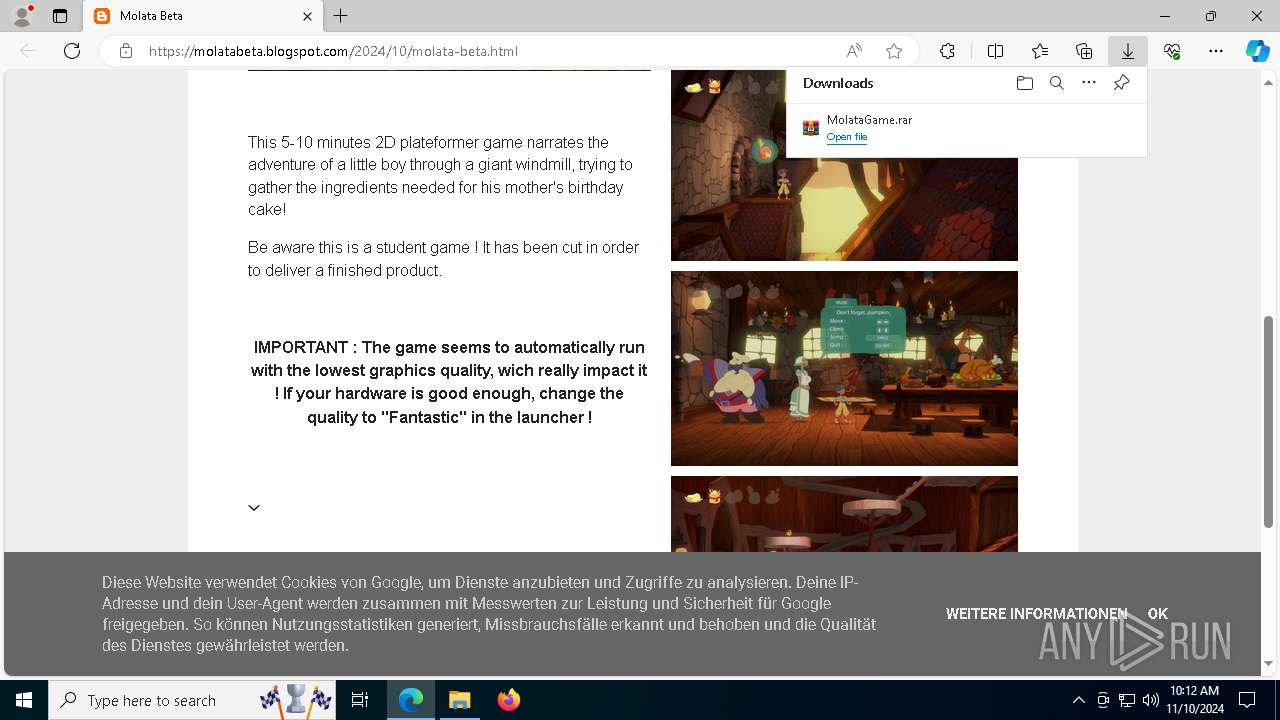This screenshot has height=720, width=1280.
Task: Open network tray icon
Action: pyautogui.click(x=1127, y=700)
